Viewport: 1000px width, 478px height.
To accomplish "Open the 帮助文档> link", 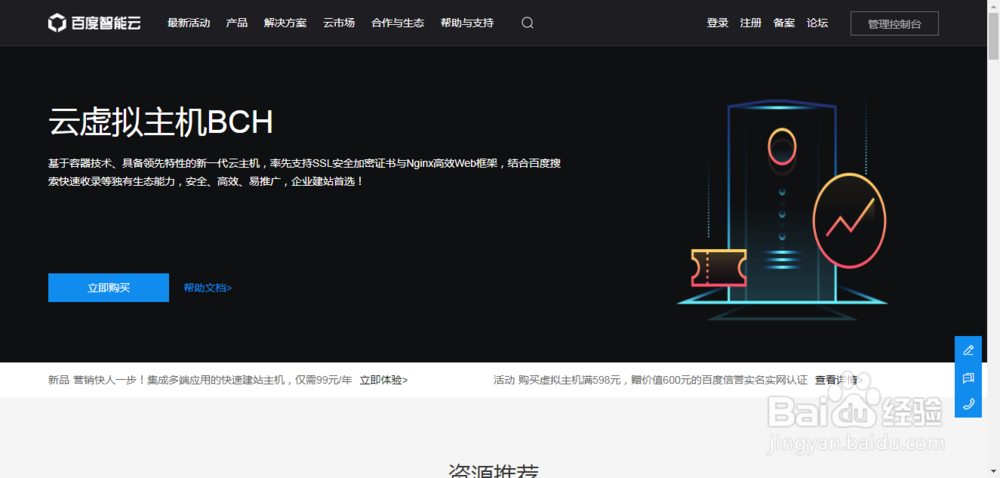I will [x=207, y=287].
